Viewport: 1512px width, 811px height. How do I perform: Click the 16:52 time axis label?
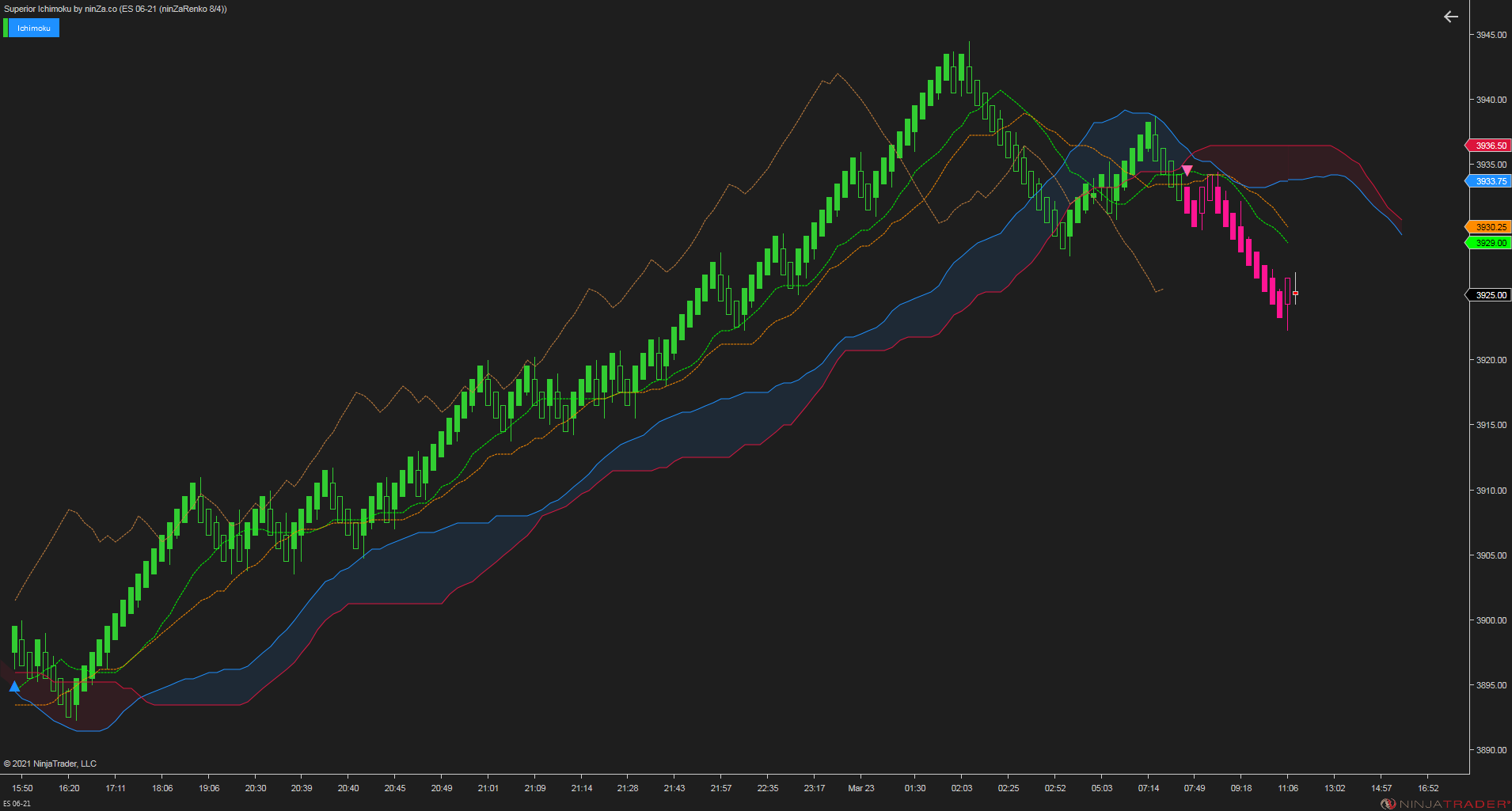tap(1427, 787)
